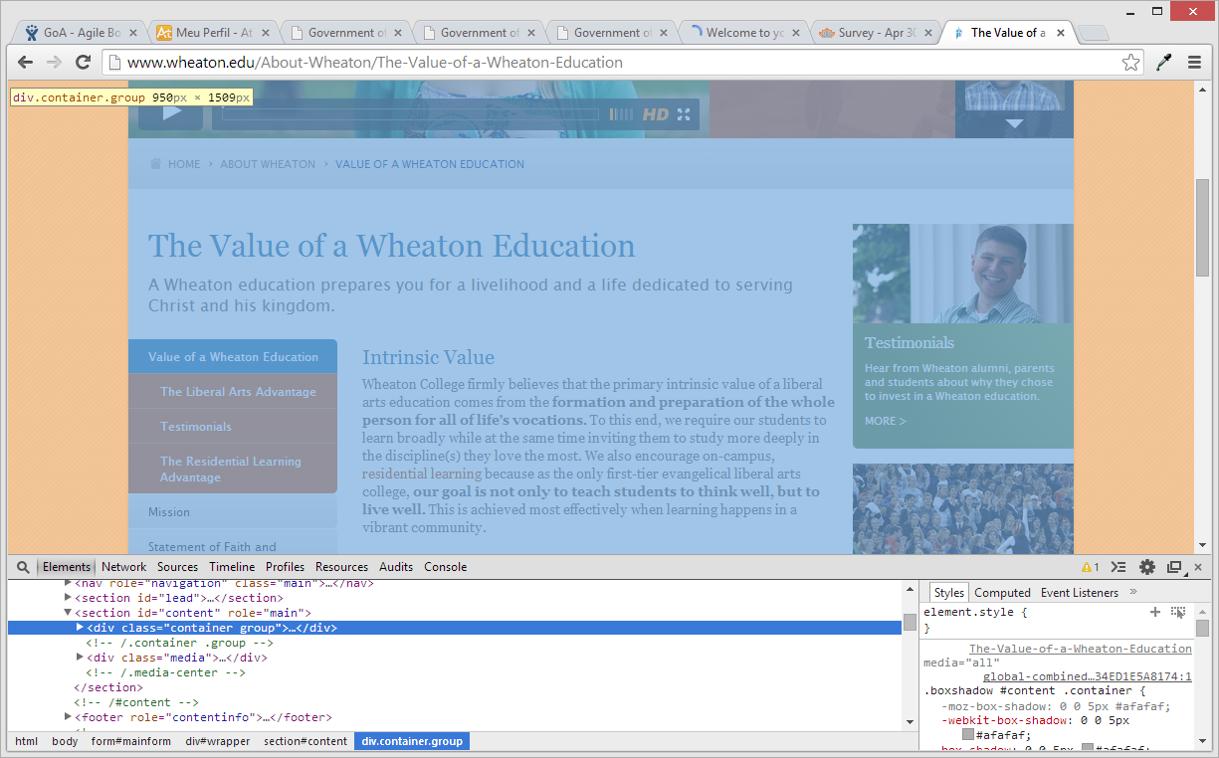Viewport: 1219px width, 758px height.
Task: Toggle HD quality on the video
Action: click(656, 114)
